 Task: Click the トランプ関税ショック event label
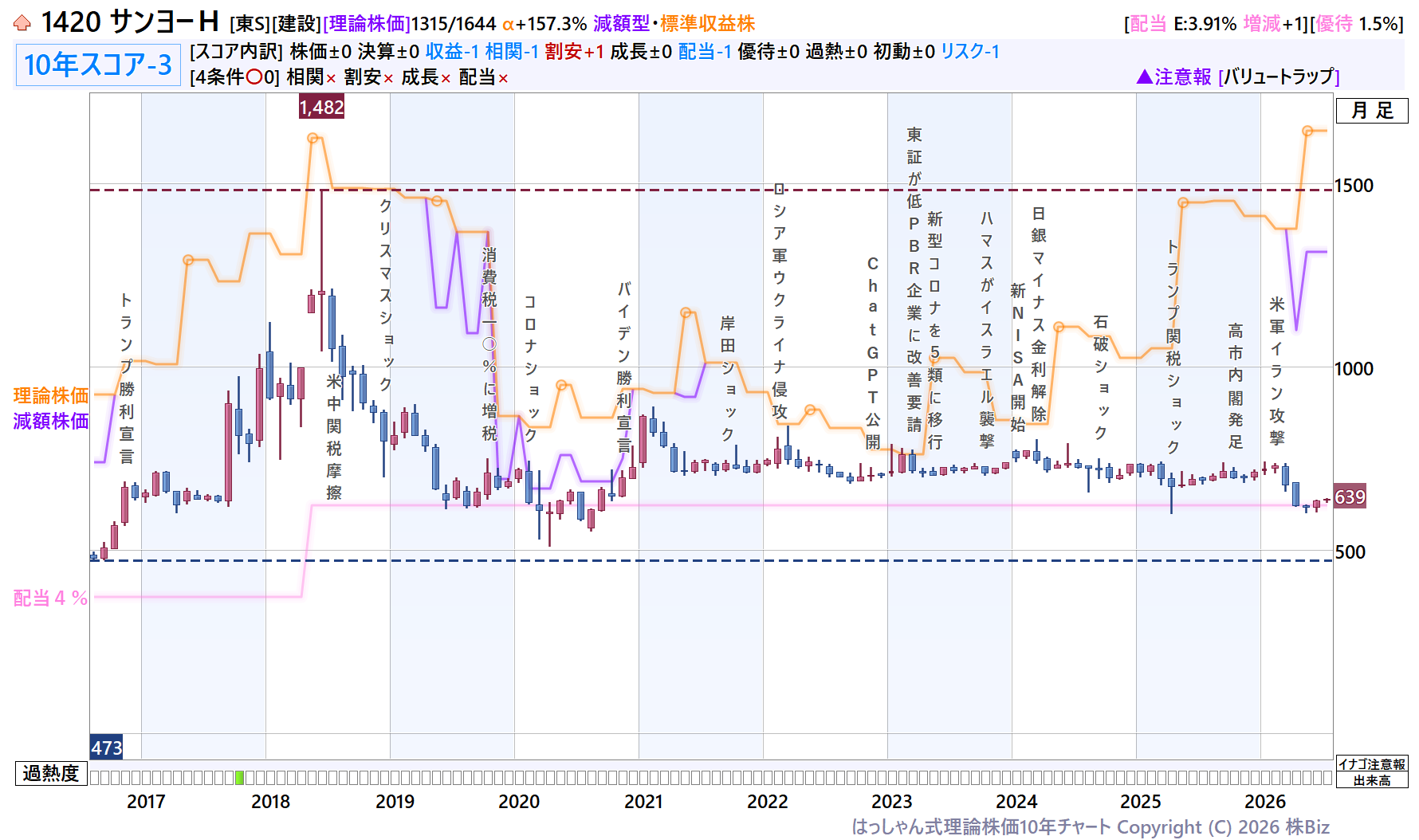[x=1173, y=347]
